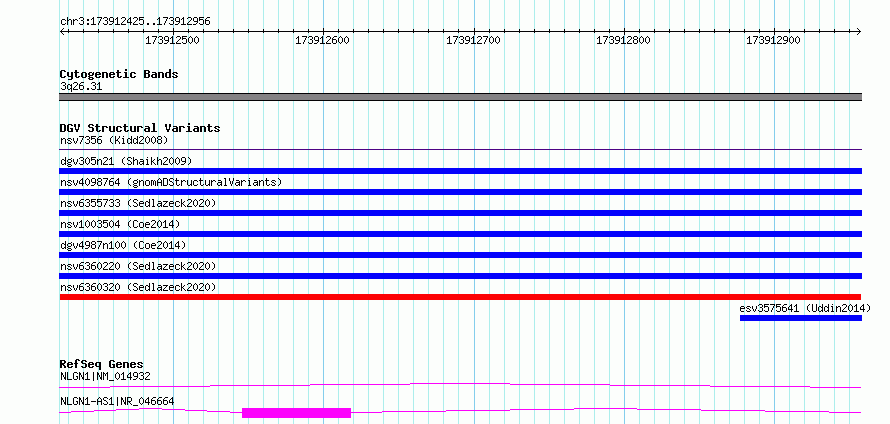Open the Cytogenetic Bands track heading

pyautogui.click(x=119, y=74)
